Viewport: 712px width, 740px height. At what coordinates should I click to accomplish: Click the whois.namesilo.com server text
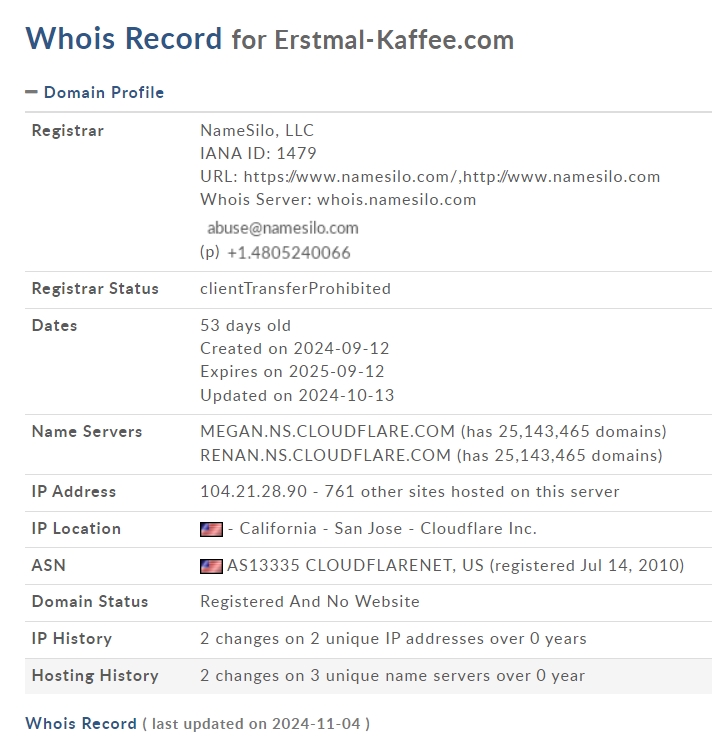(396, 200)
